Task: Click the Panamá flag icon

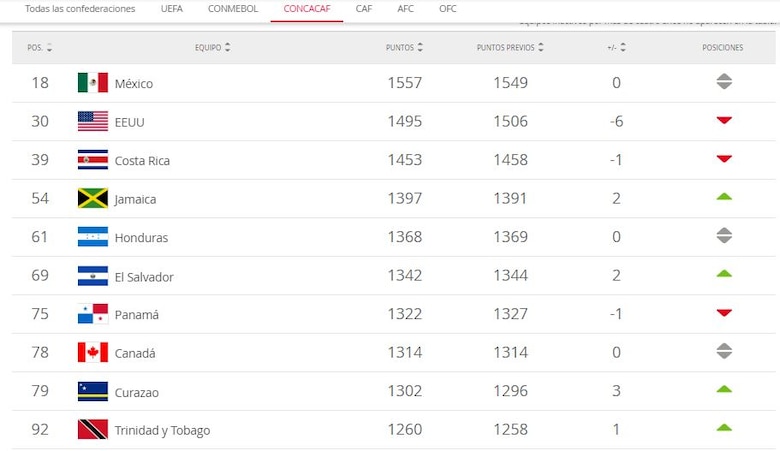Action: click(x=92, y=314)
